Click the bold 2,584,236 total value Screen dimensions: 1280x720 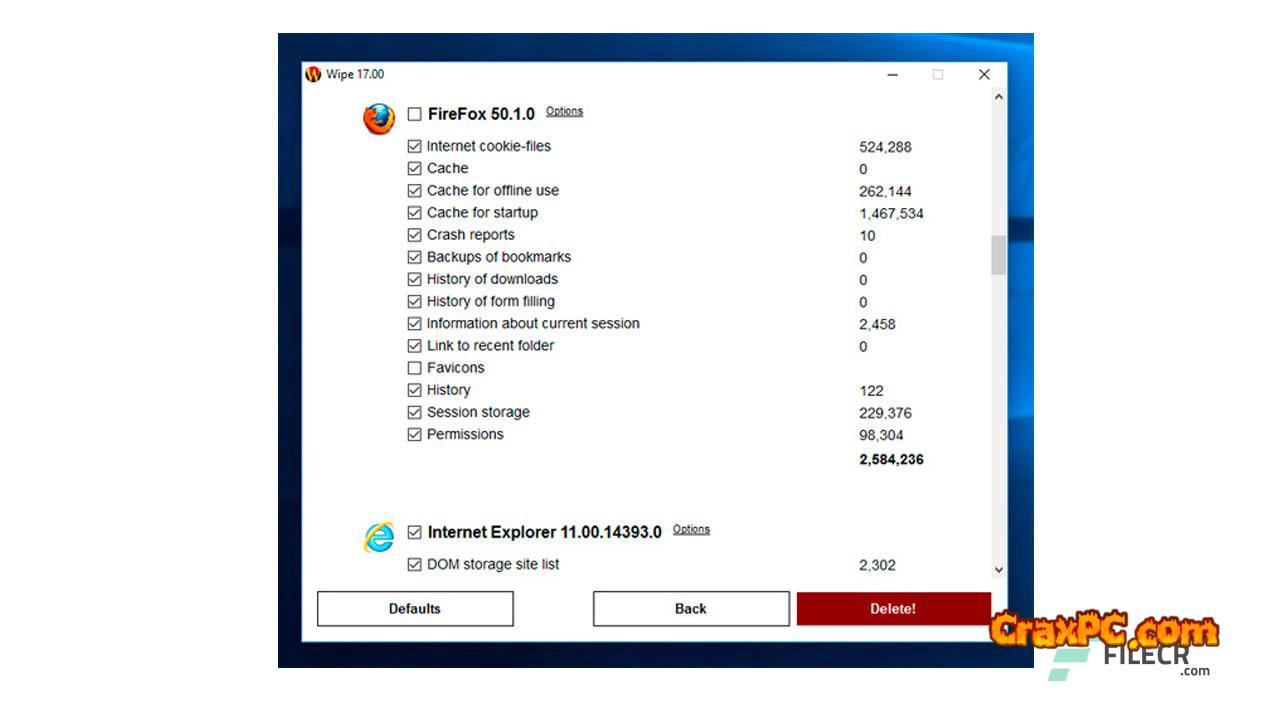[x=891, y=459]
